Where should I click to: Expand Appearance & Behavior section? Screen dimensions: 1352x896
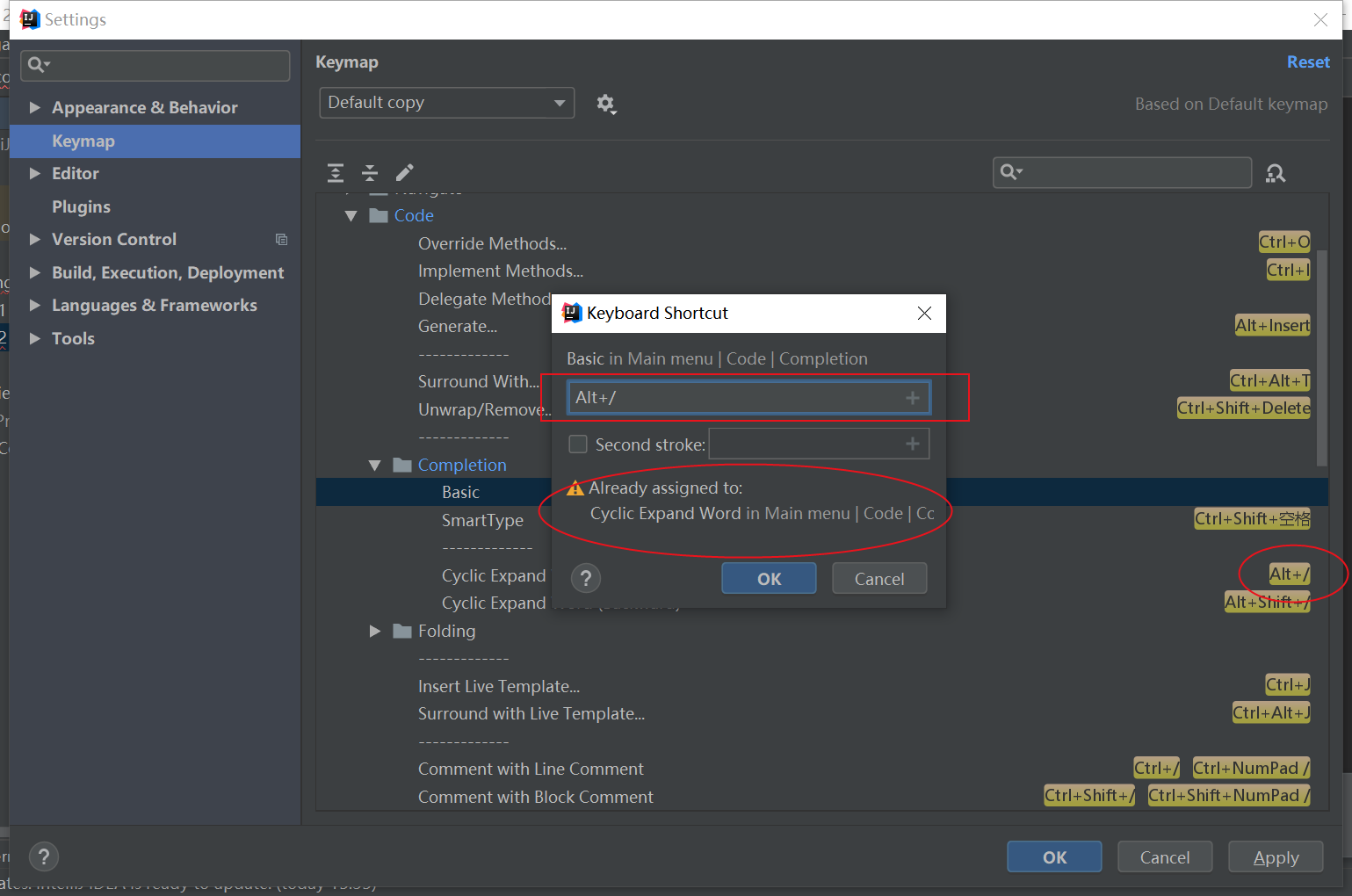point(35,107)
